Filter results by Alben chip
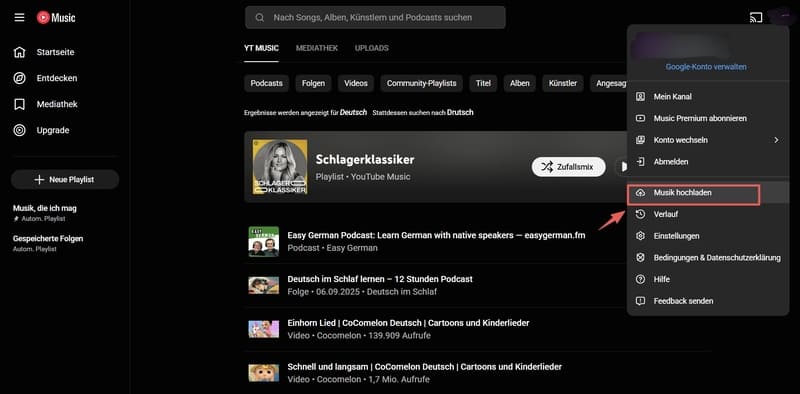 (520, 83)
